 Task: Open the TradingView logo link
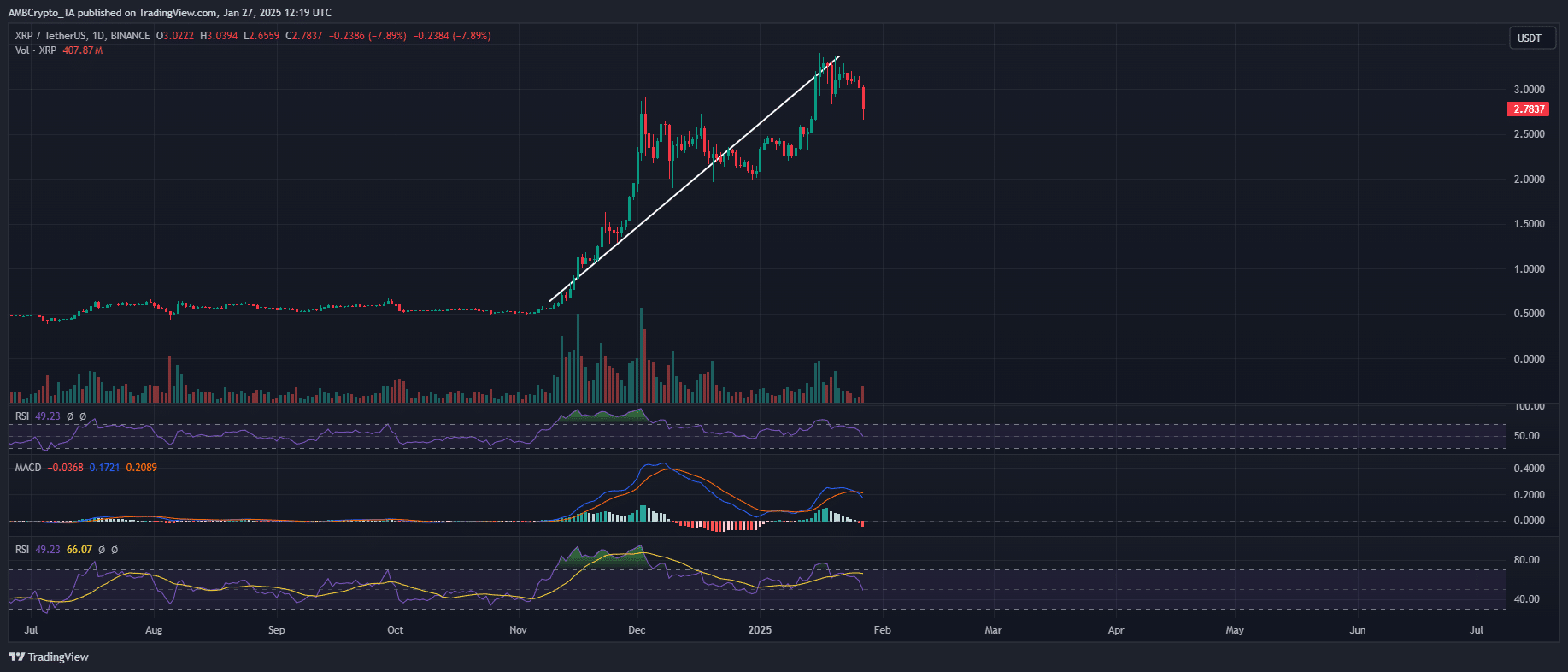point(49,657)
